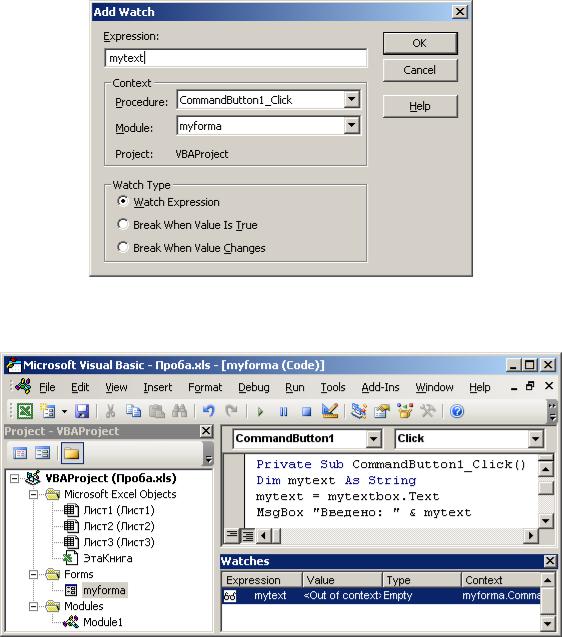Click View Microsoft Excel icon in toolbar

[25, 411]
